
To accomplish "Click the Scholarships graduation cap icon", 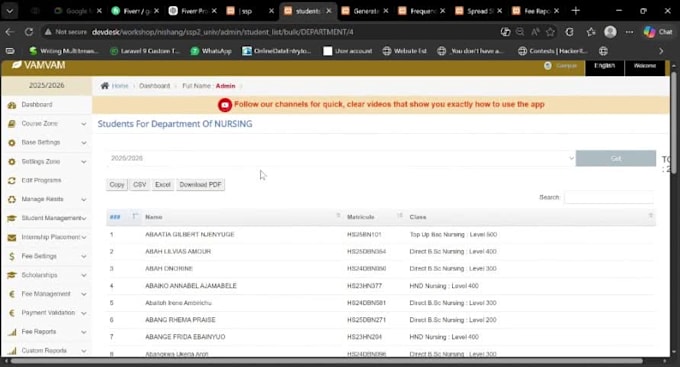I will click(x=12, y=275).
